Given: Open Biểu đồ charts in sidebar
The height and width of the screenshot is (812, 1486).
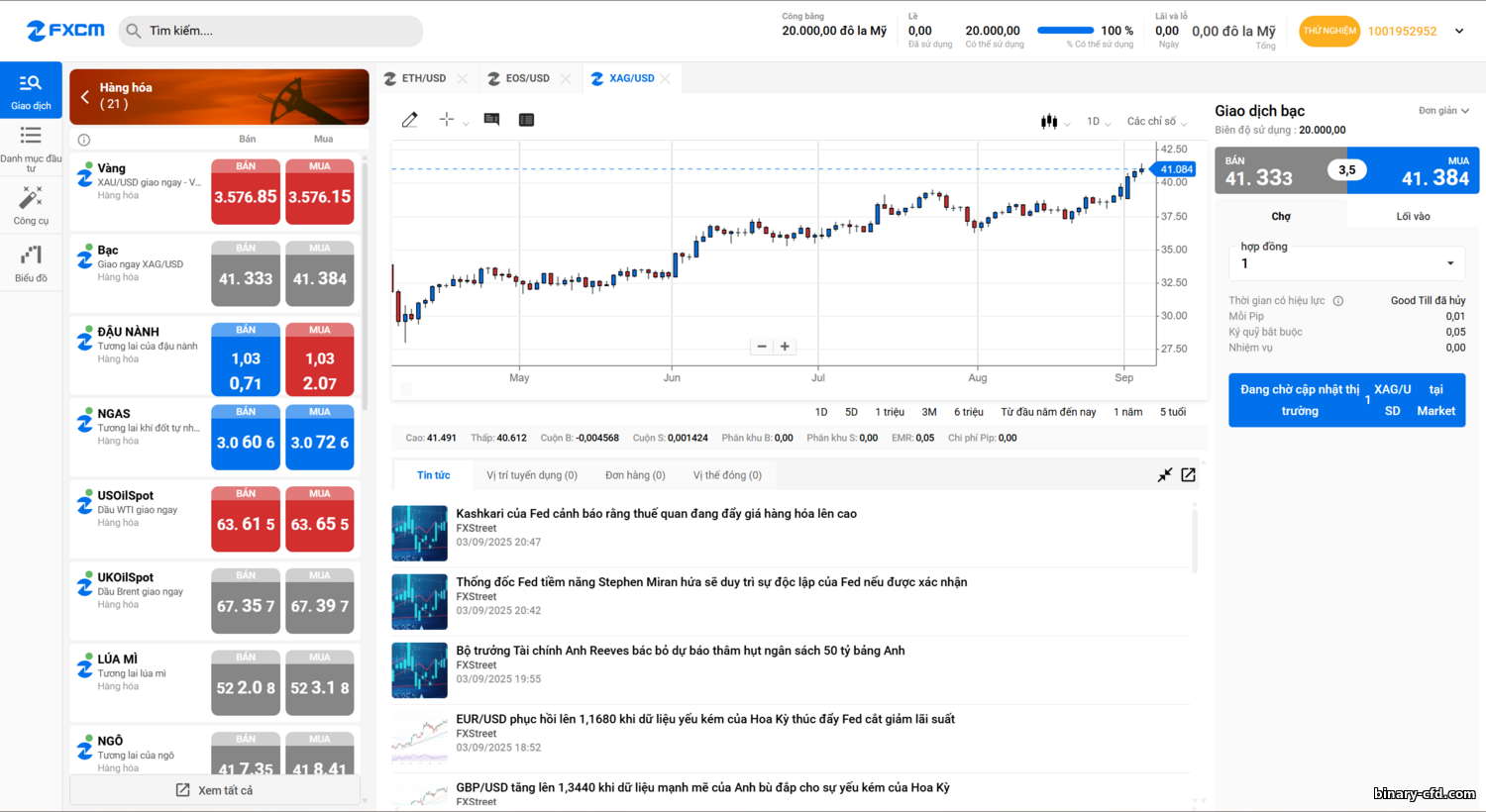Looking at the screenshot, I should [x=31, y=263].
